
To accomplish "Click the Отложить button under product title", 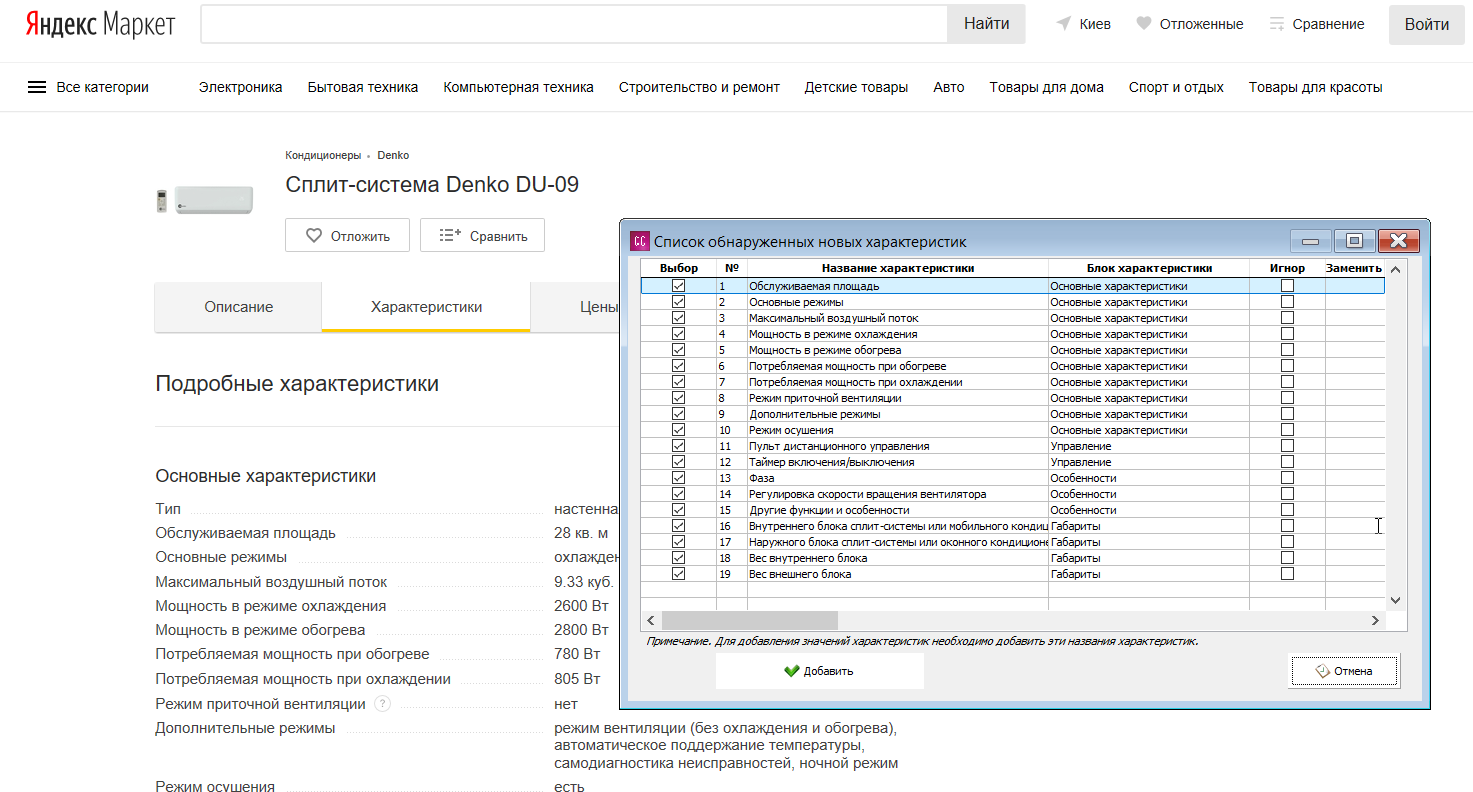I will pos(347,236).
